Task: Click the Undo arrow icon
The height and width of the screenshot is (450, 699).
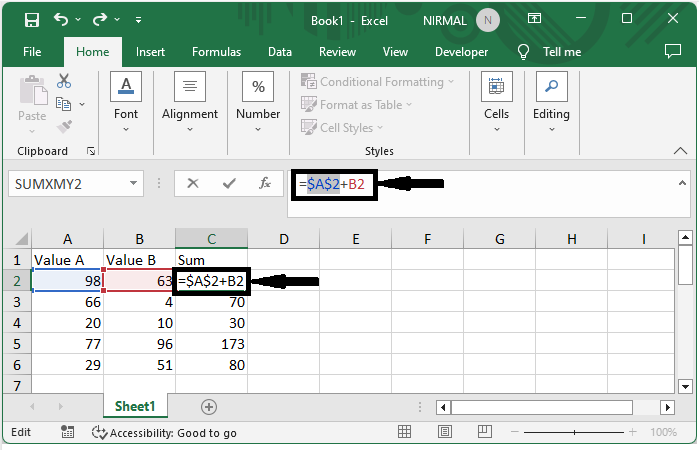Action: [x=62, y=19]
